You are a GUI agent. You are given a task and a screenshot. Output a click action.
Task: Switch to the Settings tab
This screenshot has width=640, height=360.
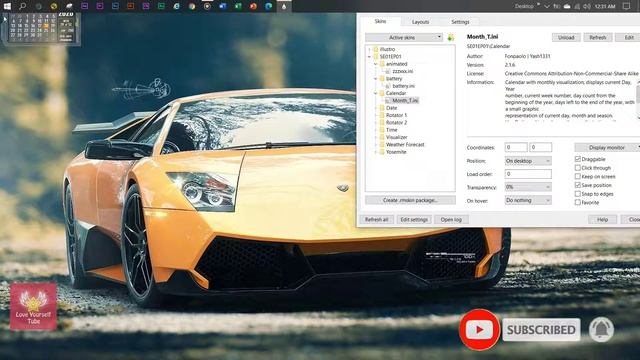click(x=460, y=22)
